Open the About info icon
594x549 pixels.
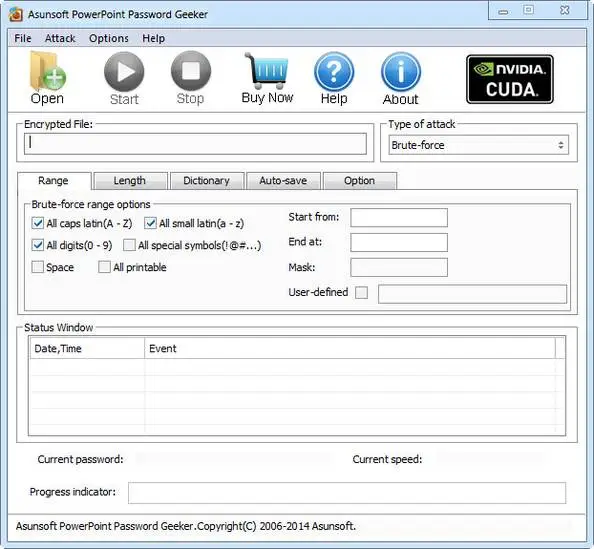[400, 72]
